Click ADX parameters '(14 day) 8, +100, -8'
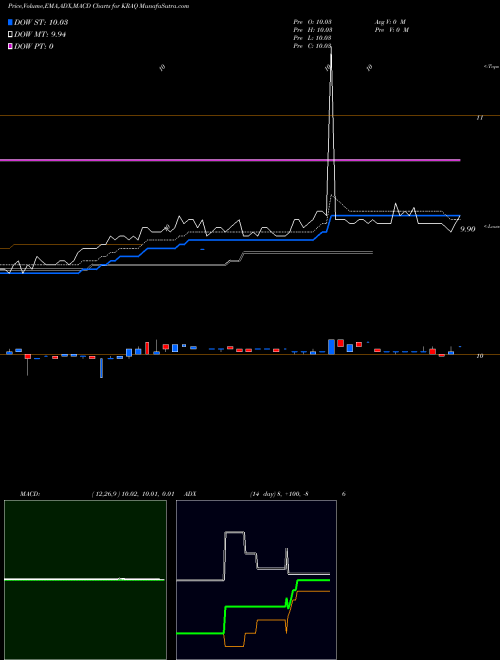The image size is (500, 660). [x=279, y=494]
